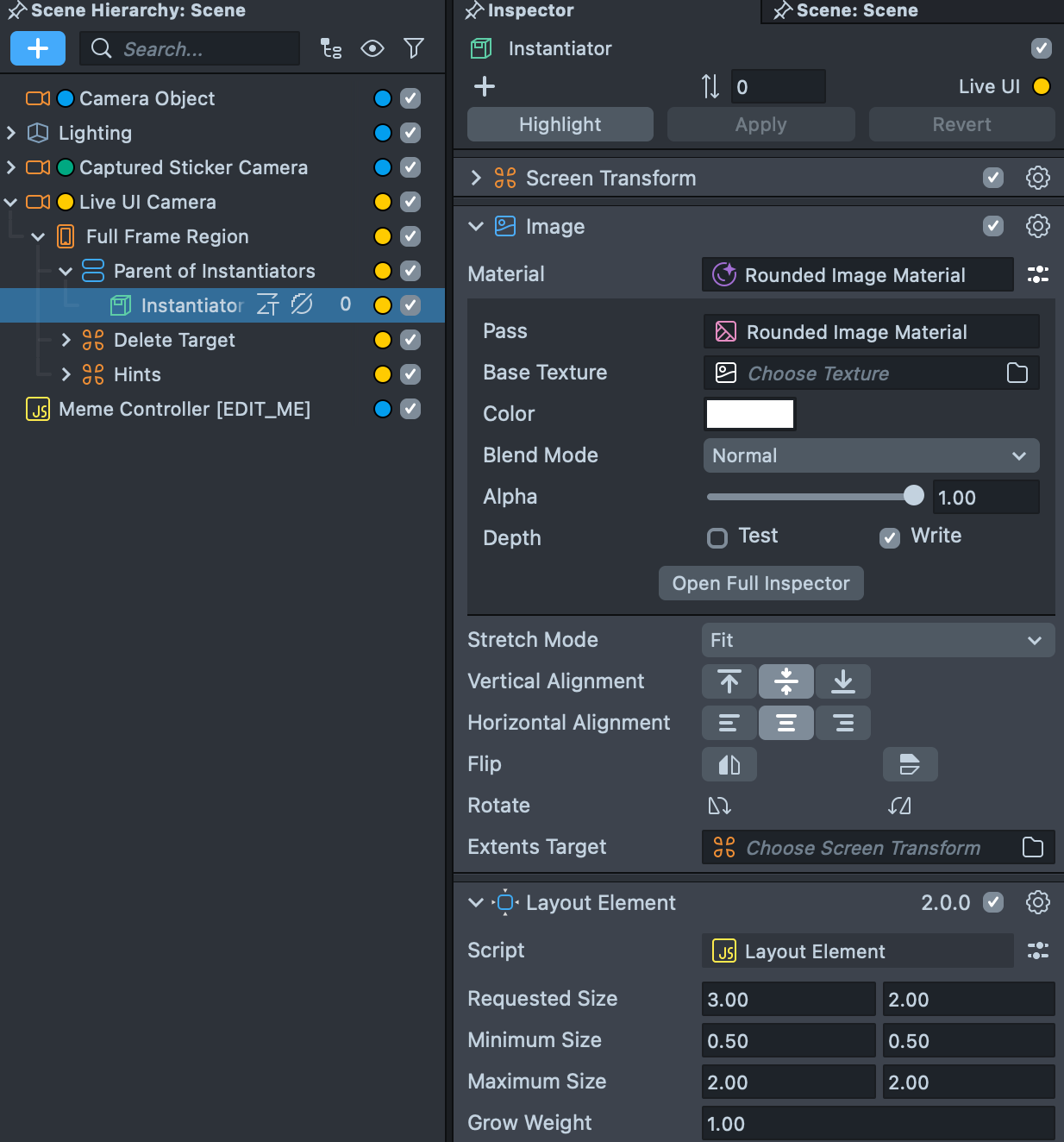Screen dimensions: 1064x1142
Task: Click the Image component settings gear
Action: (1037, 226)
